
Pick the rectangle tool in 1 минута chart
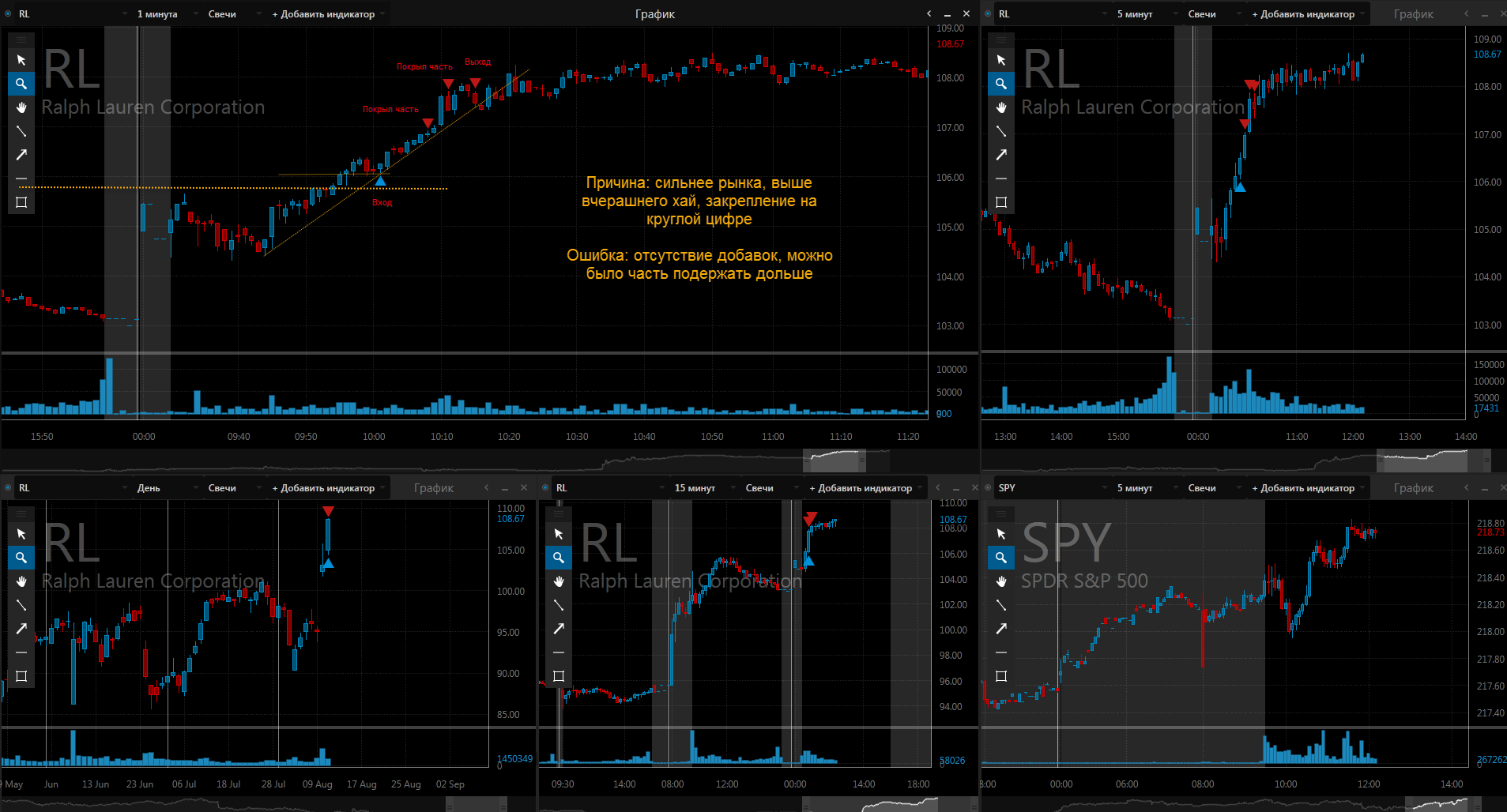[x=21, y=202]
